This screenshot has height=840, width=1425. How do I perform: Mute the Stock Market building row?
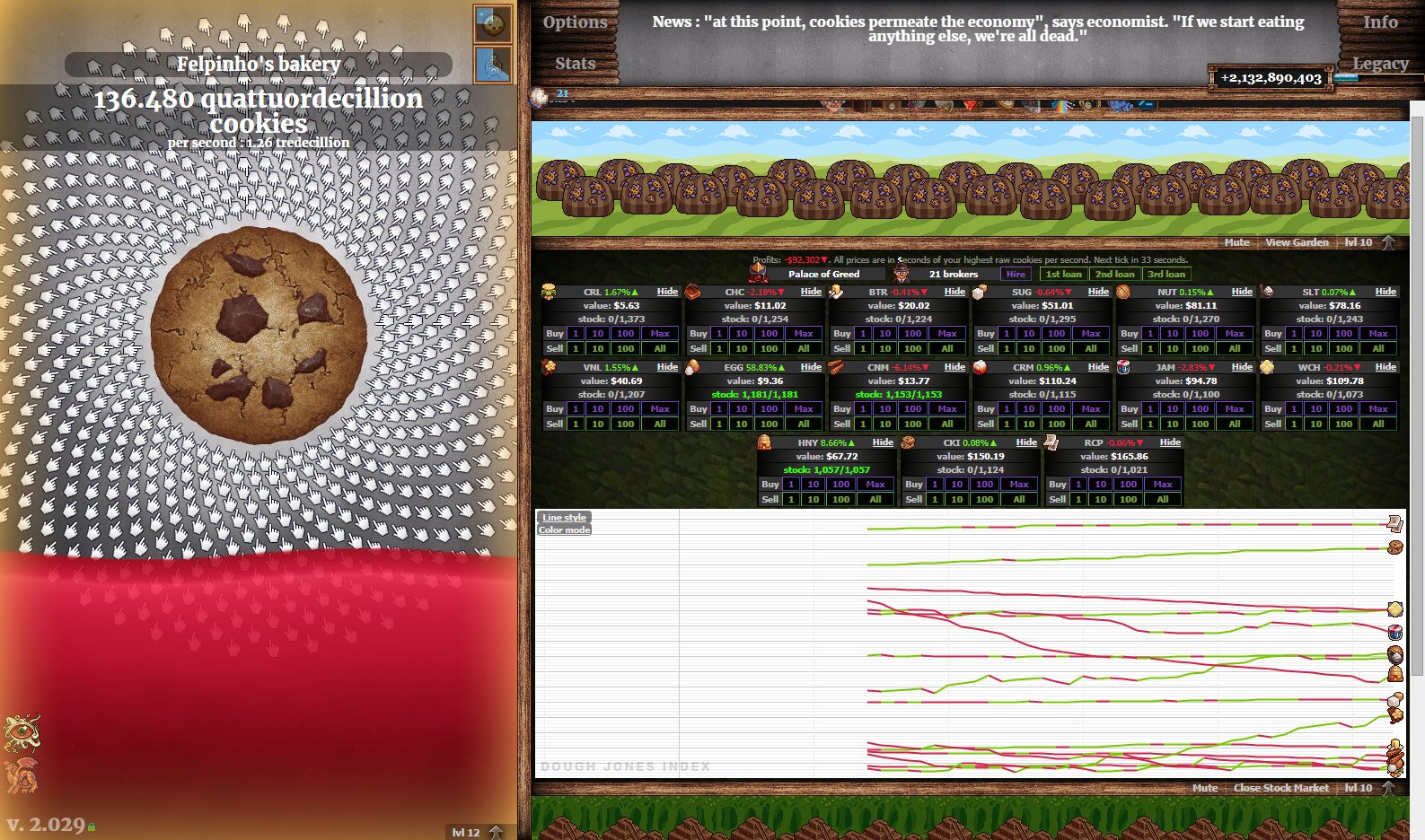(1205, 788)
